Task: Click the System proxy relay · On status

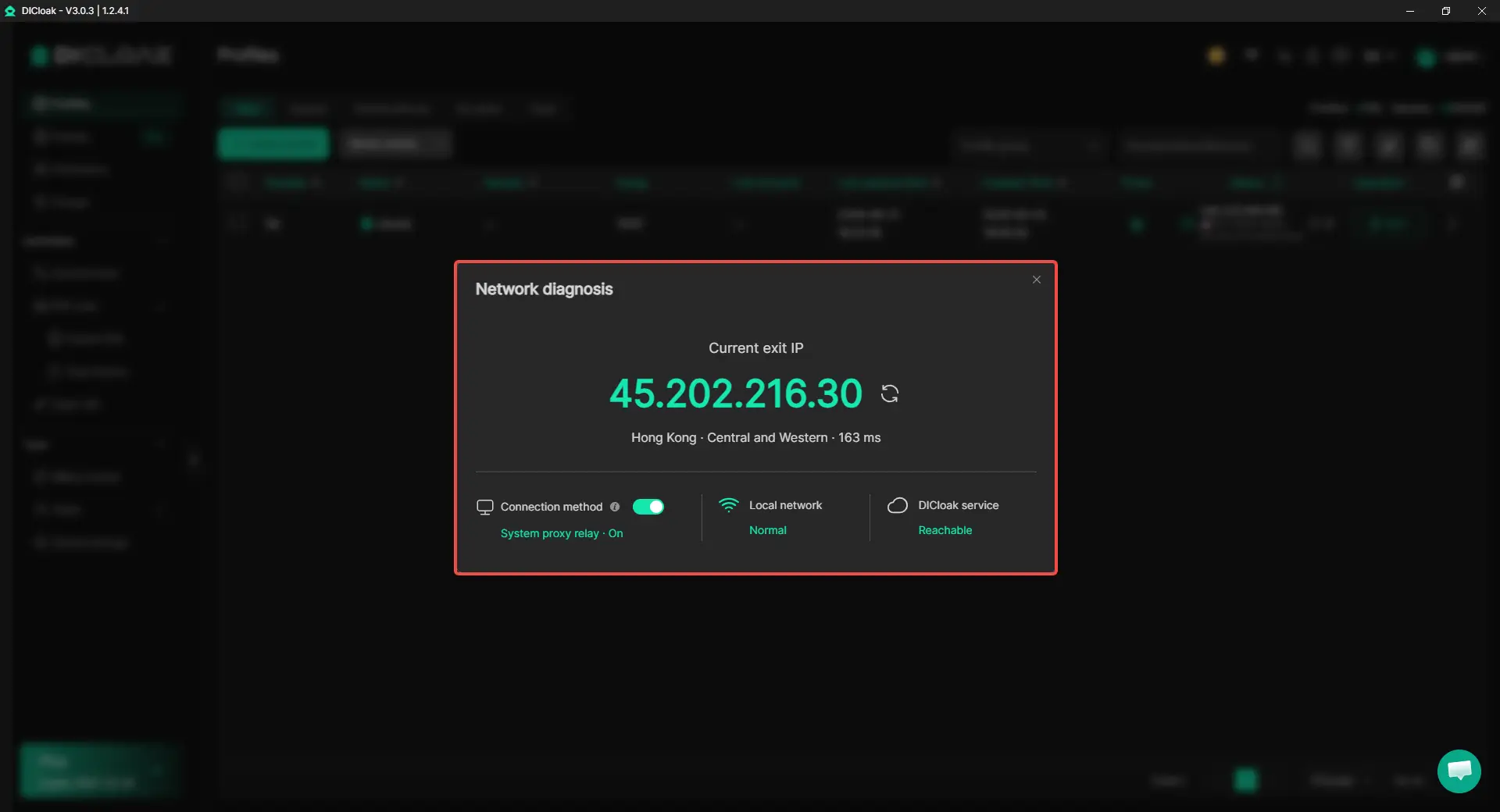Action: point(562,533)
